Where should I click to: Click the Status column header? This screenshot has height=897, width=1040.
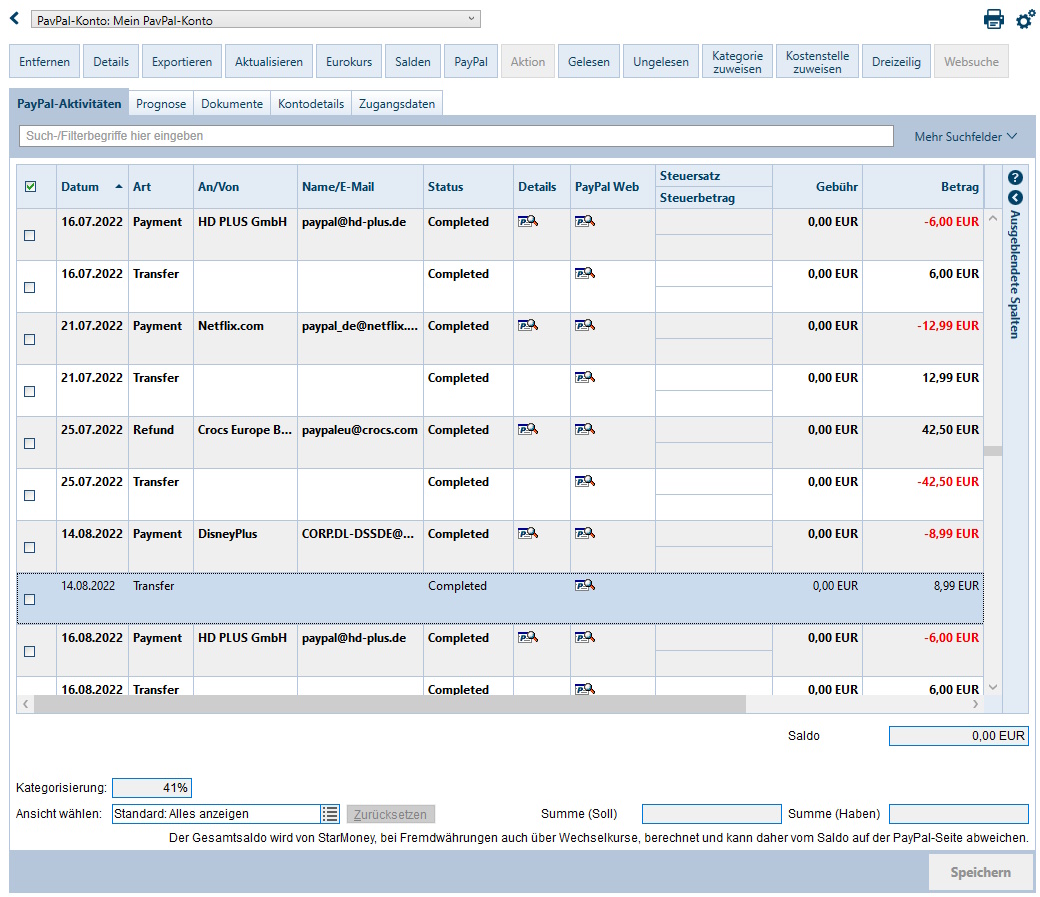(x=468, y=186)
